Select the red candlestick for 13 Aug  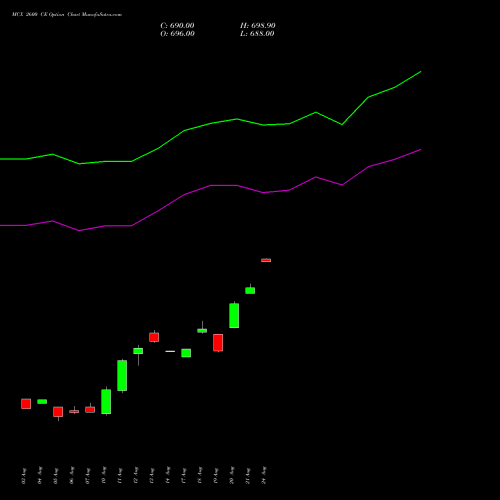pos(154,337)
